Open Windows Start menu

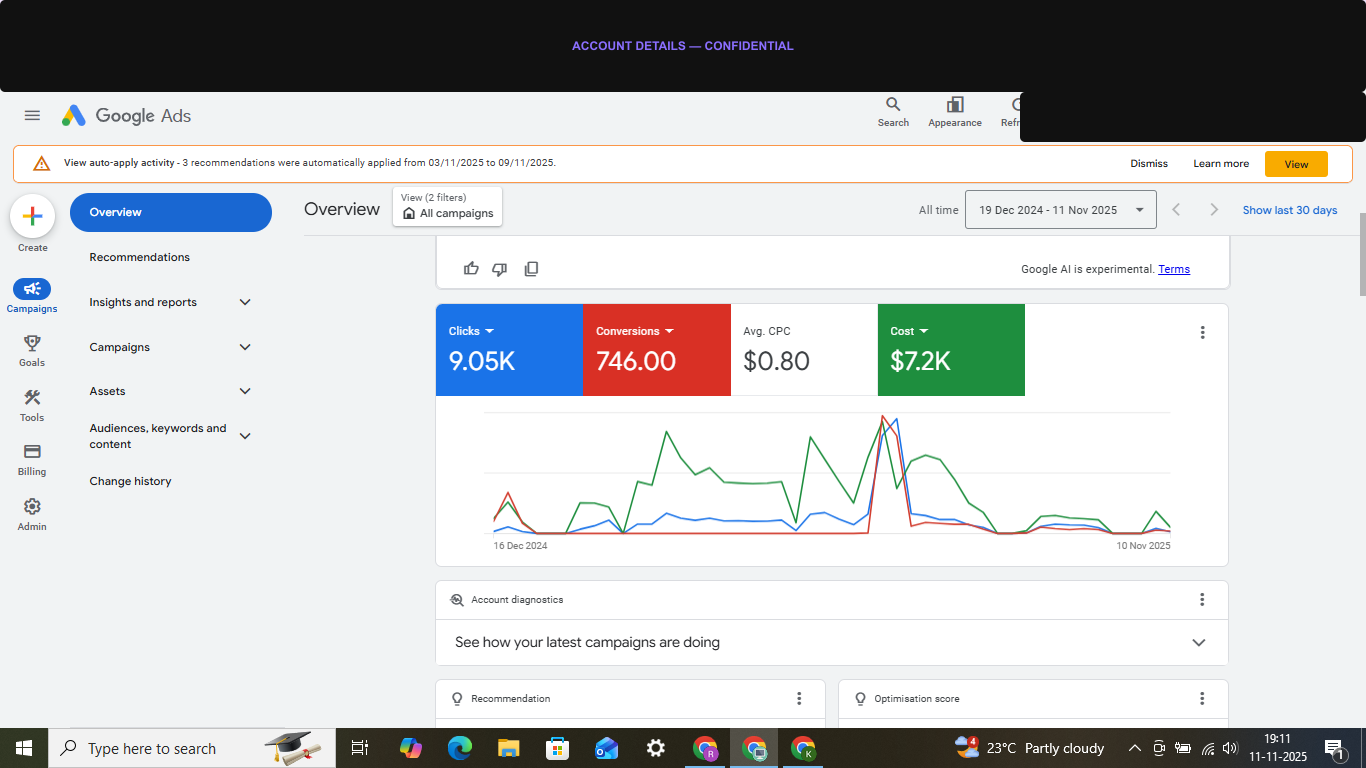(23, 748)
